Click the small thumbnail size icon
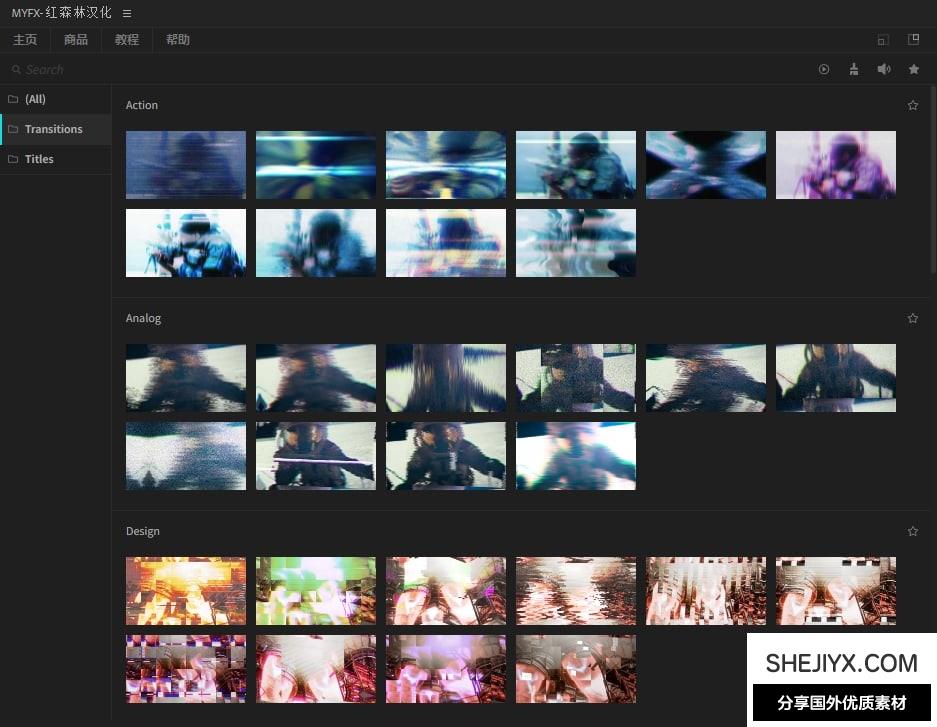The width and height of the screenshot is (937, 727). tap(882, 40)
